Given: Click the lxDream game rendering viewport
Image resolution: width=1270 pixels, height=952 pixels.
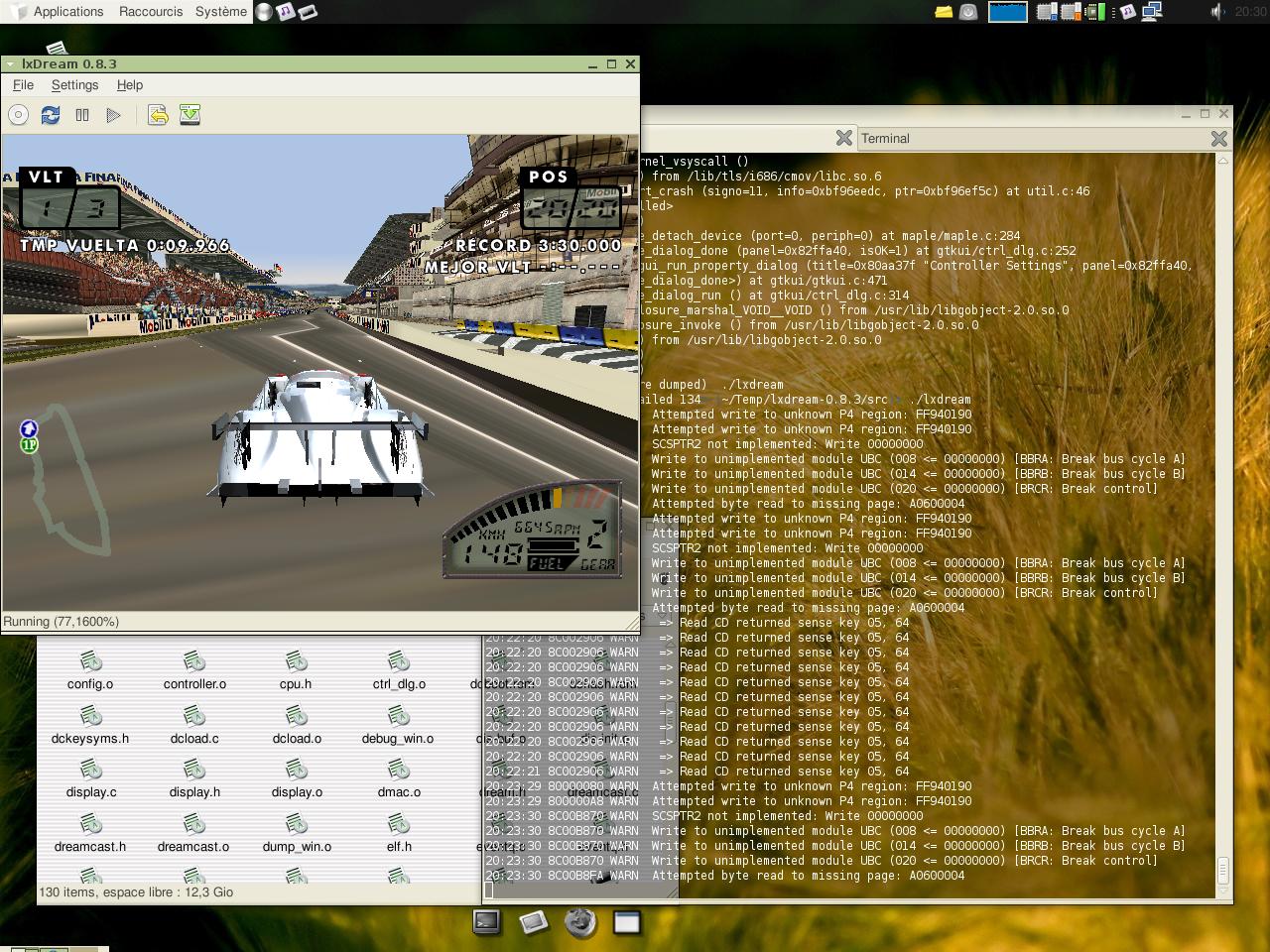Looking at the screenshot, I should point(319,373).
